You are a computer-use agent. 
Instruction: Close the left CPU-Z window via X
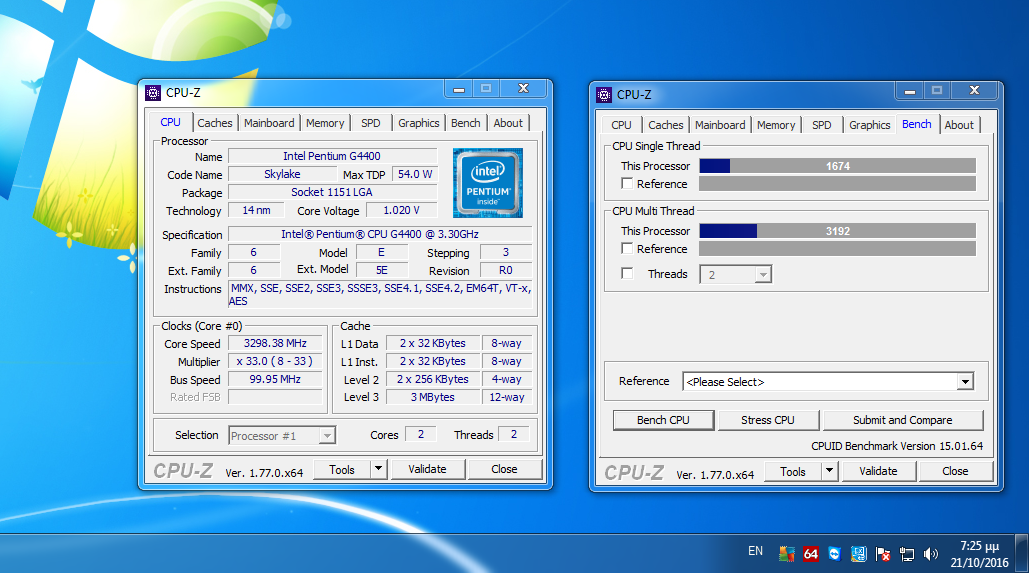tap(523, 89)
